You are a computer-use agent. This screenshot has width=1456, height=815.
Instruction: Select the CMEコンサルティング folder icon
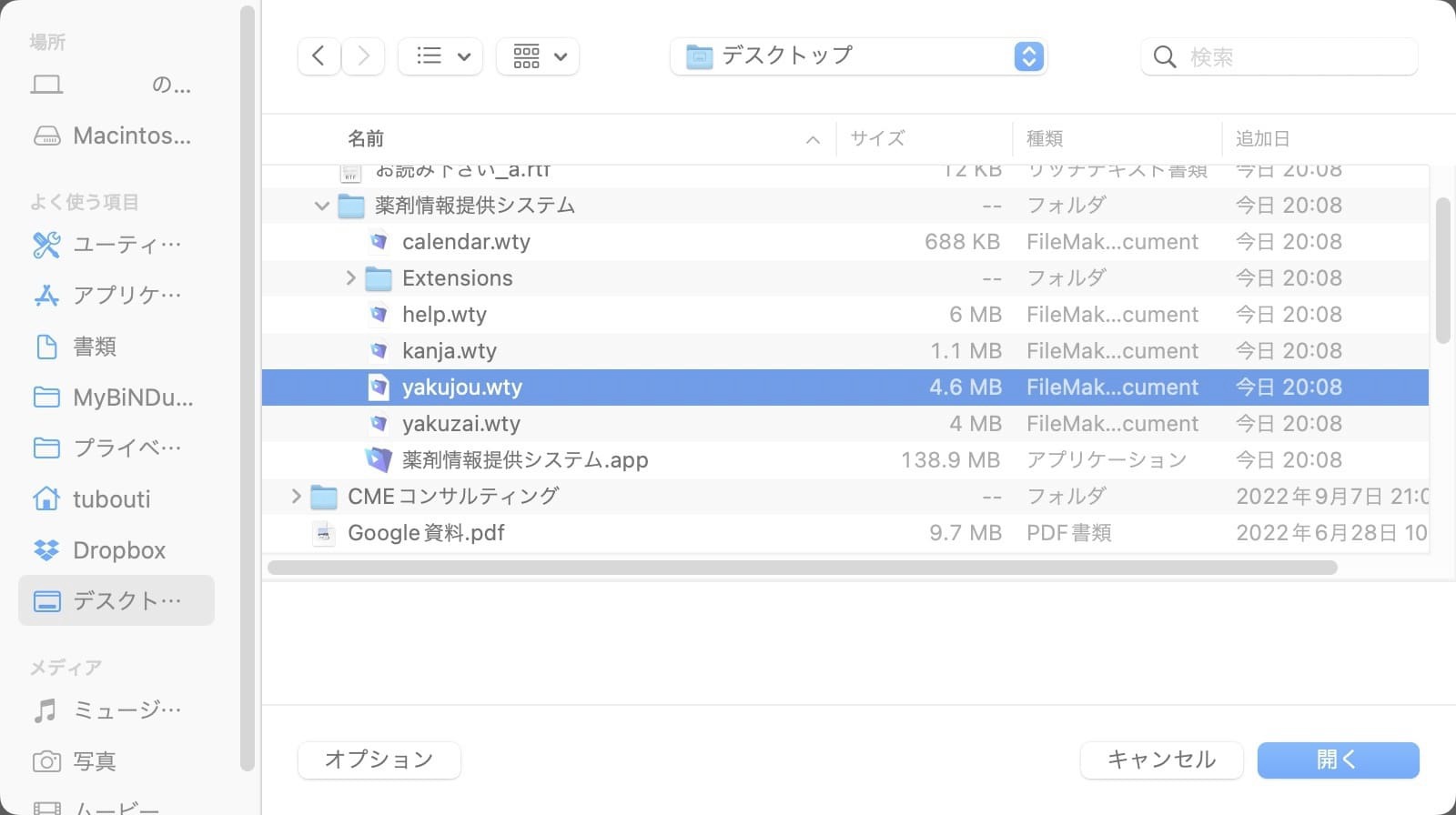324,497
